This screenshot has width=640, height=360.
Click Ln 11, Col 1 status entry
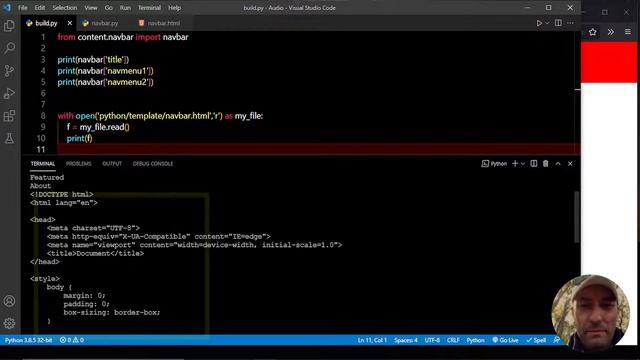[372, 340]
